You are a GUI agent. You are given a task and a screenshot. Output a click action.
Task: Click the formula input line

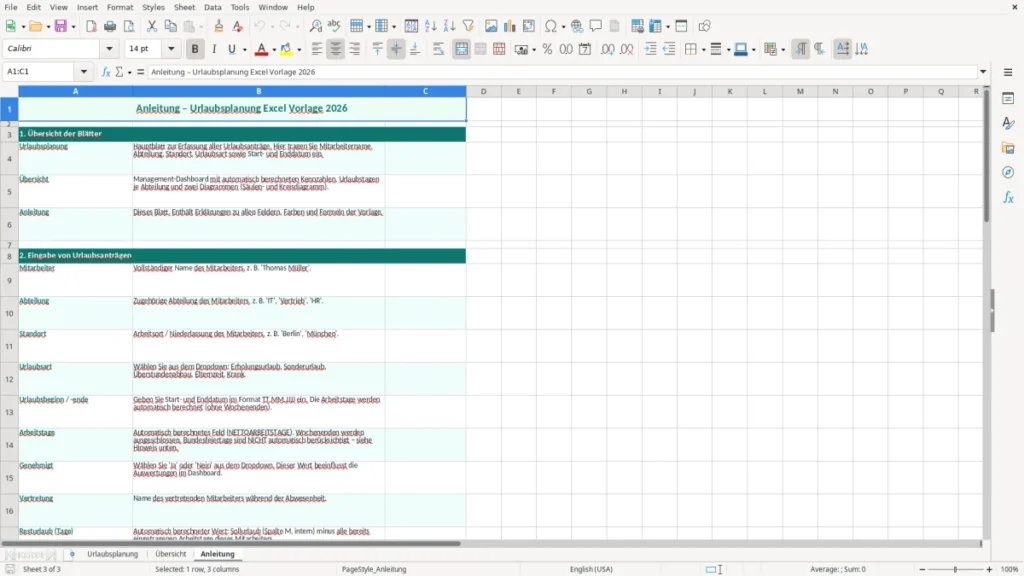tap(562, 72)
